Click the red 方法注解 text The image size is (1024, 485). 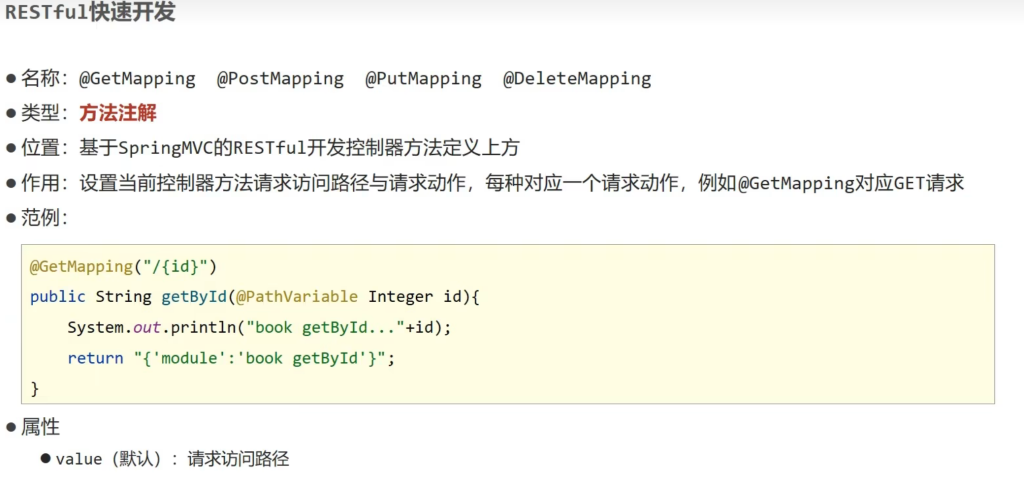click(118, 113)
